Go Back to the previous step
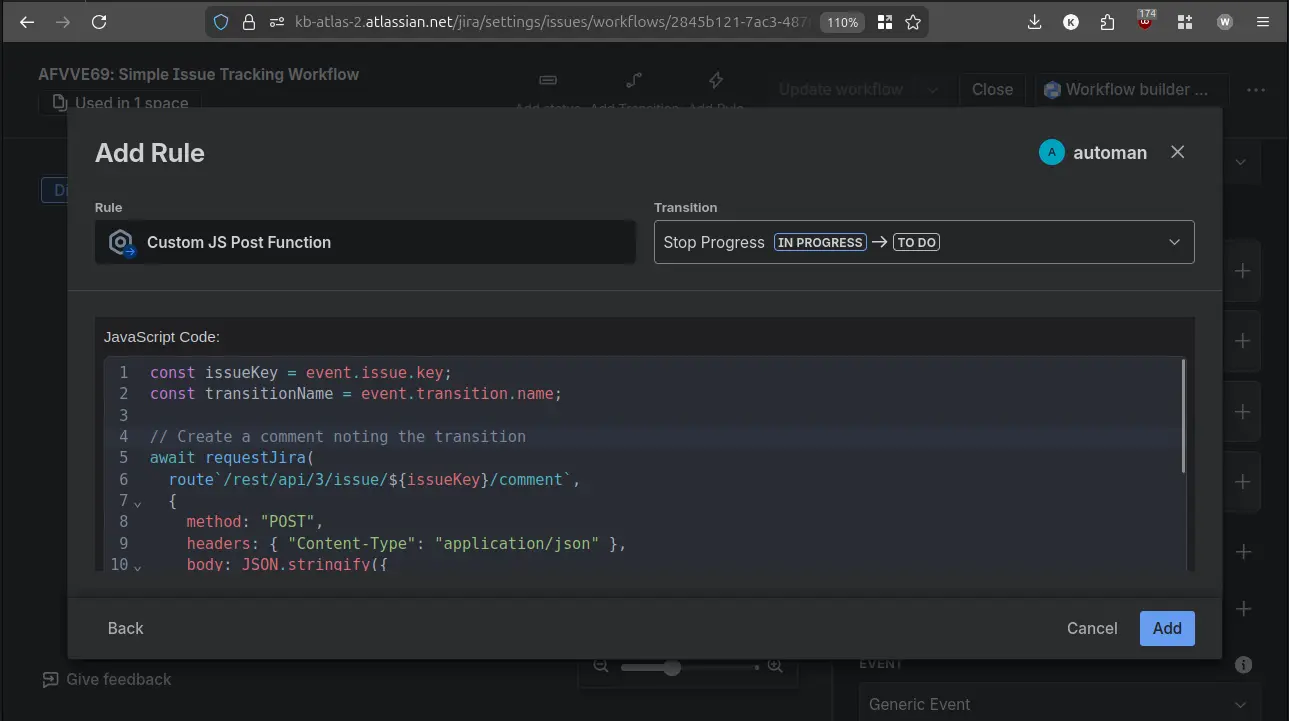 (x=126, y=628)
